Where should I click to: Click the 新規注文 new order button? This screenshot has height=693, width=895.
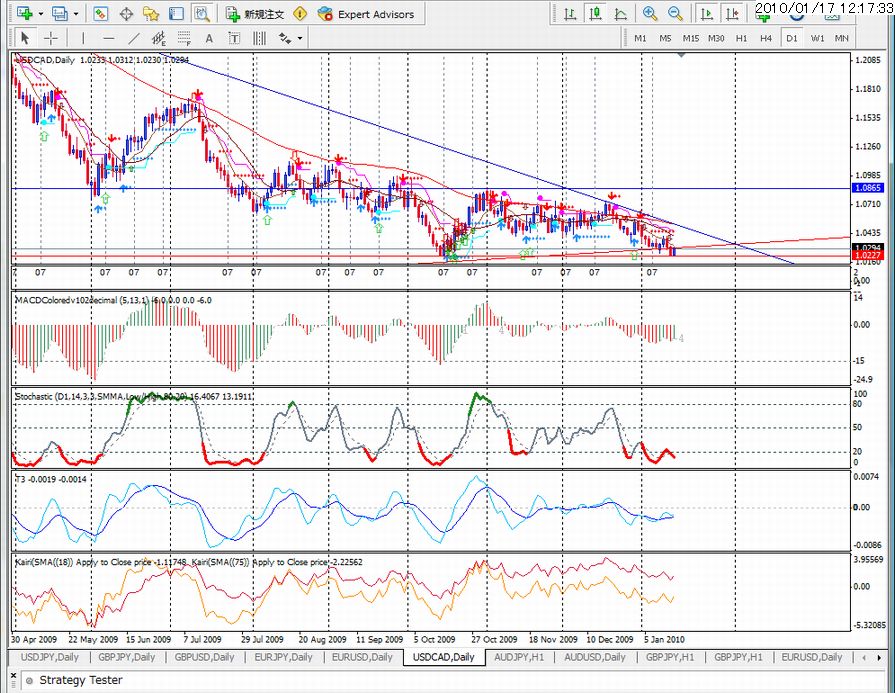(256, 14)
